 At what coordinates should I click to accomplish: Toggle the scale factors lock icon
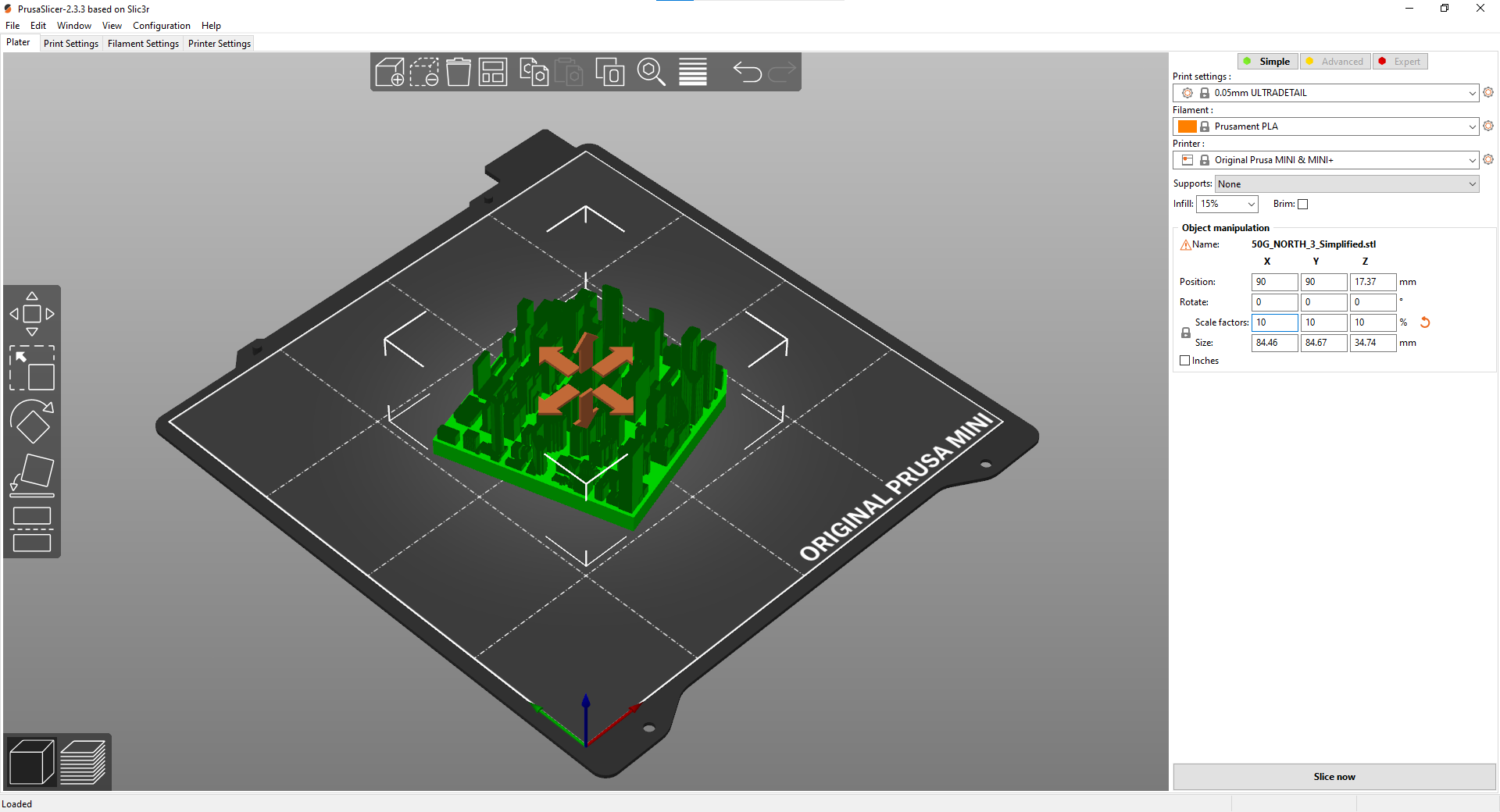tap(1186, 333)
